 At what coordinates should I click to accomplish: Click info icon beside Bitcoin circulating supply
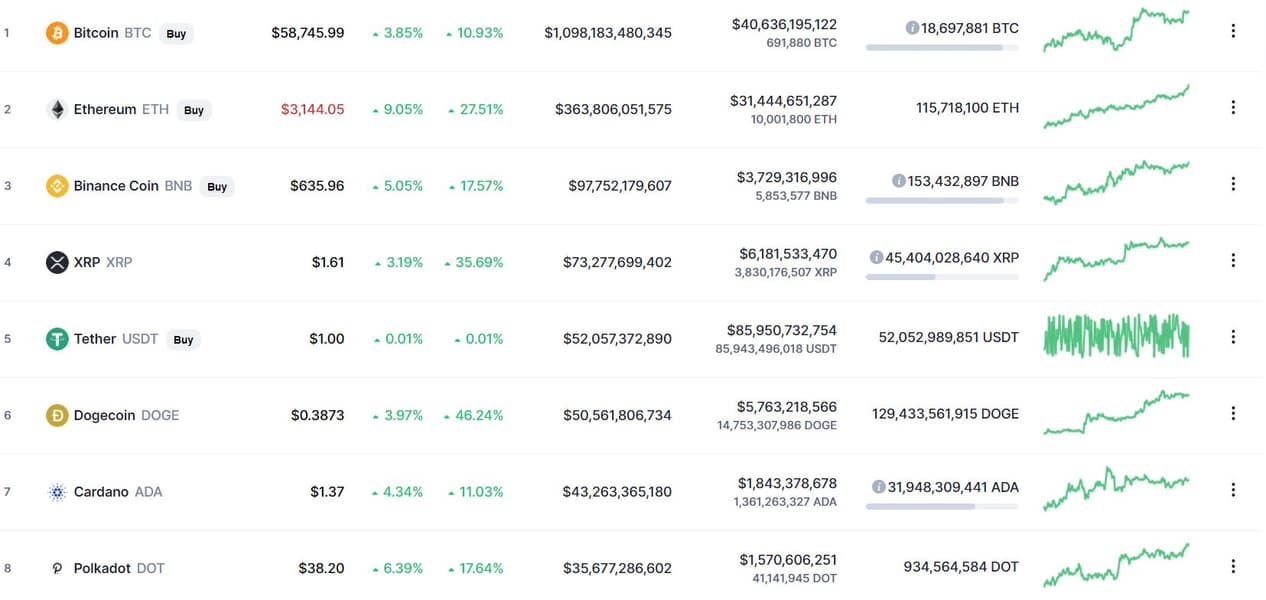(x=912, y=28)
